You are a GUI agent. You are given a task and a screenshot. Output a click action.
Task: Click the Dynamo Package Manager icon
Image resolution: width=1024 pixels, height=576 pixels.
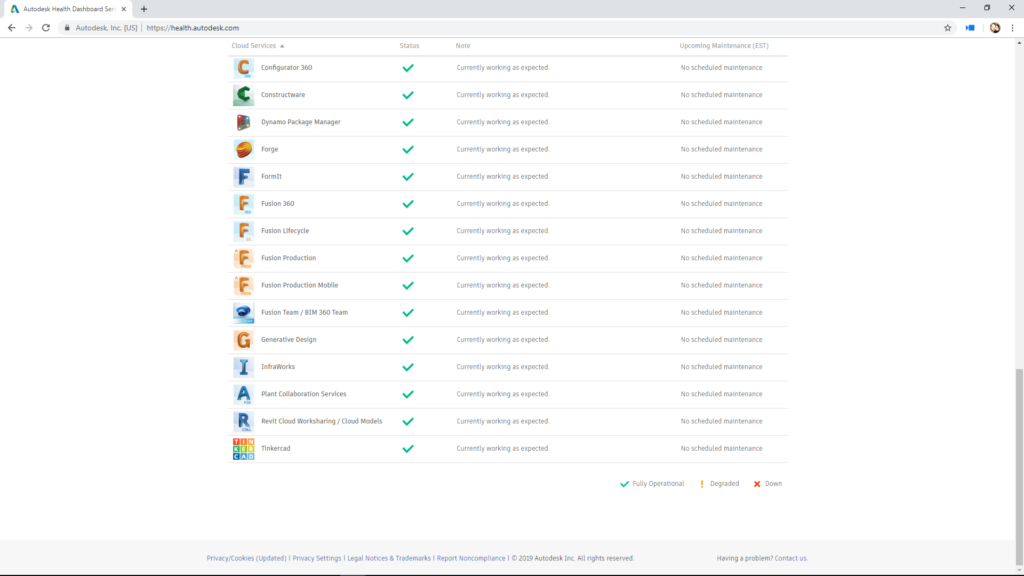coord(243,122)
